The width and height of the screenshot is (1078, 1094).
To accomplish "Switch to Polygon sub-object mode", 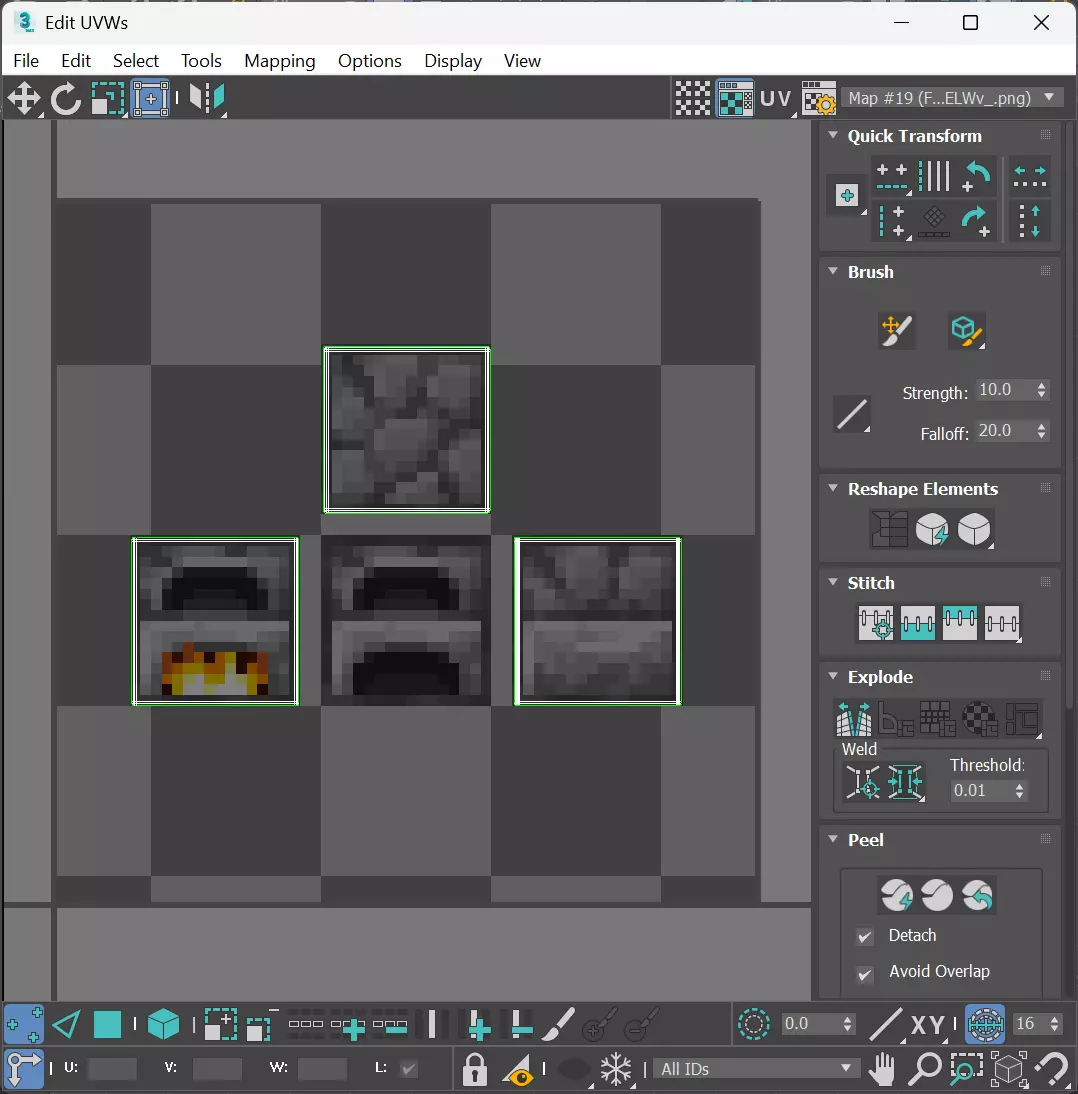I will click(107, 1024).
